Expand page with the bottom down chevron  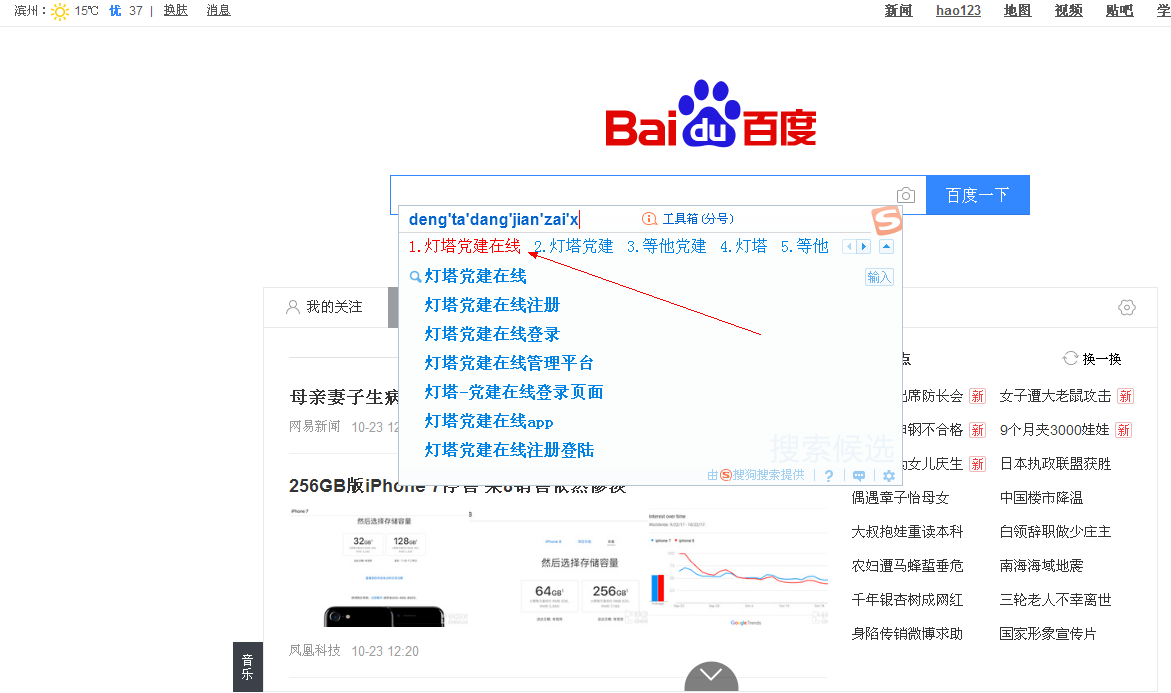click(711, 677)
